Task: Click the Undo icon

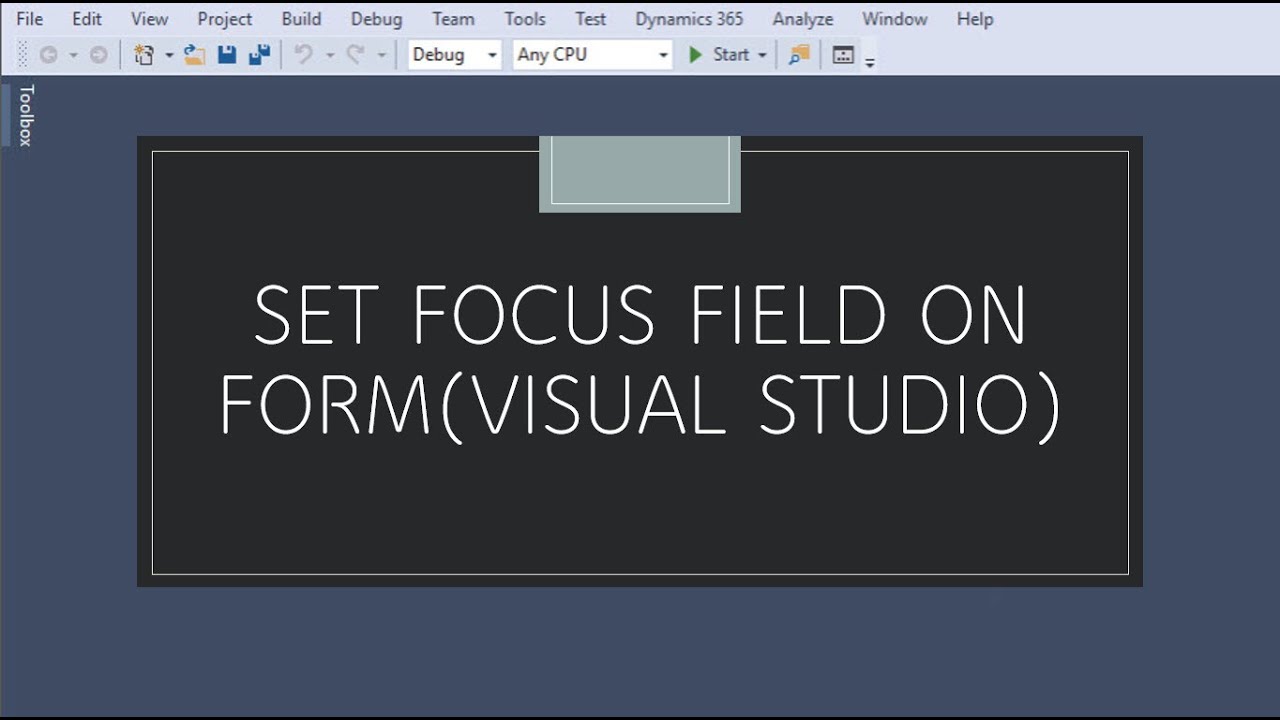Action: 304,55
